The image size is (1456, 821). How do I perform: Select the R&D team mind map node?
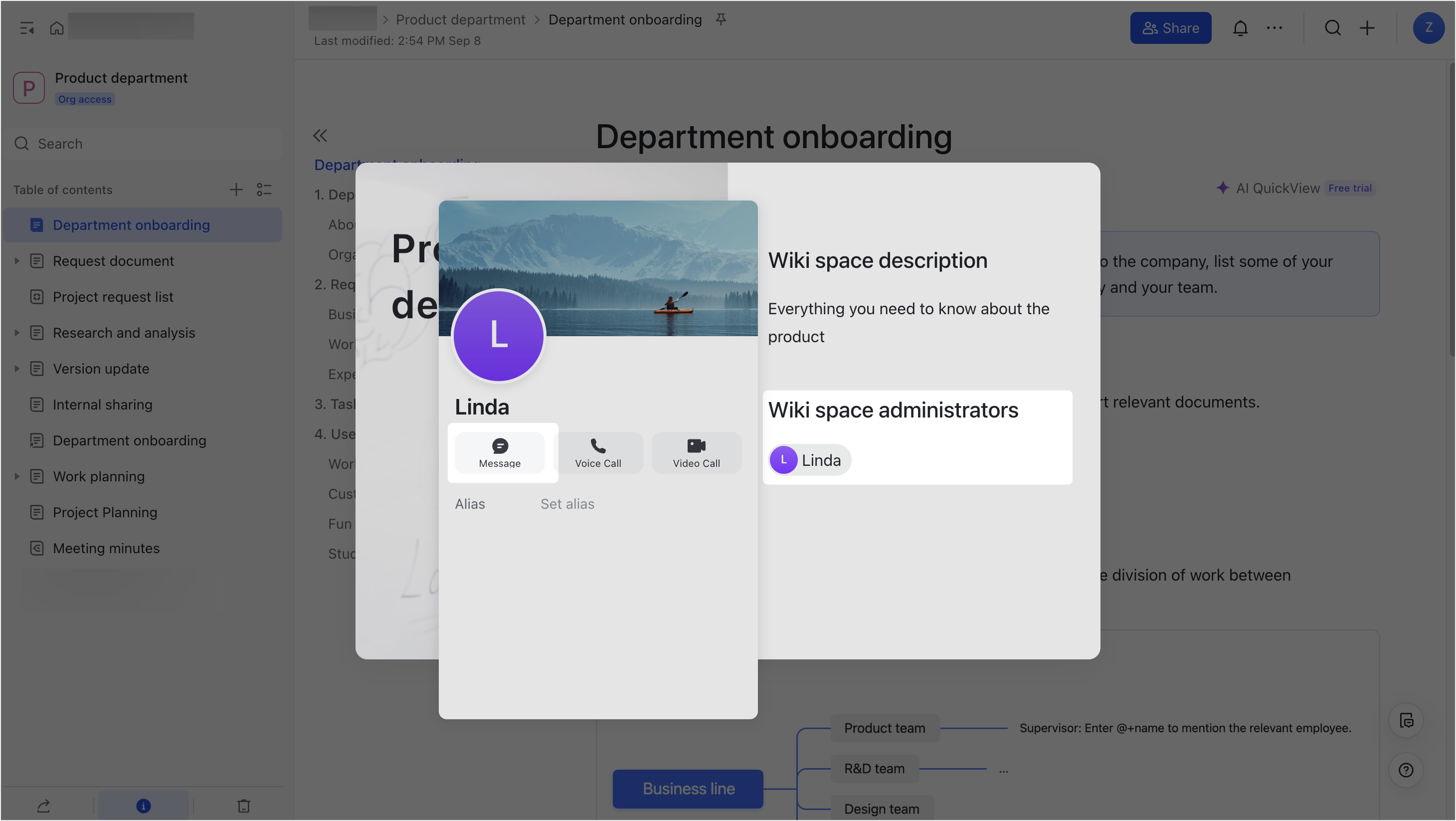tap(875, 769)
